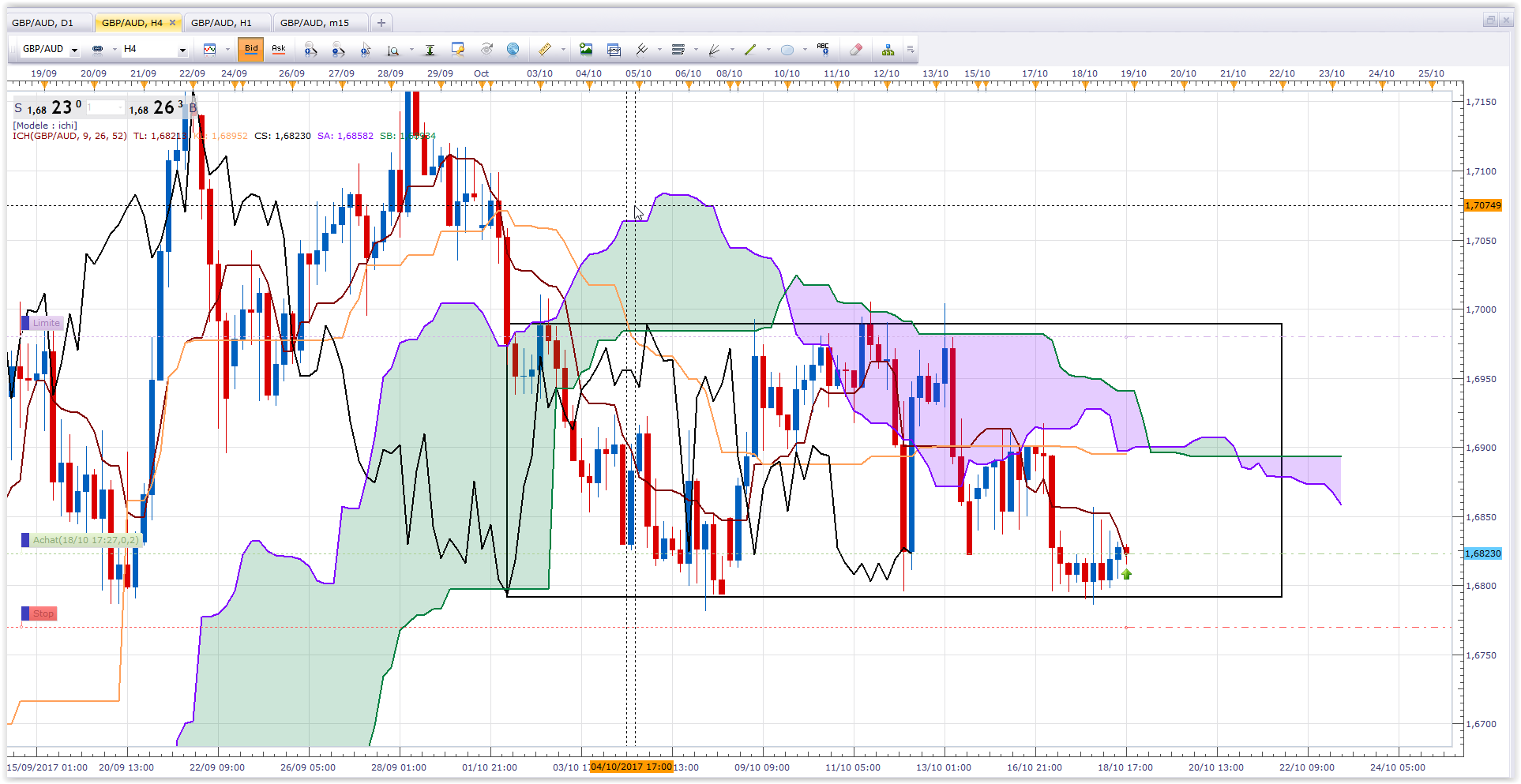The width and height of the screenshot is (1521, 784).
Task: Click the ruler measure tool icon
Action: [x=545, y=50]
